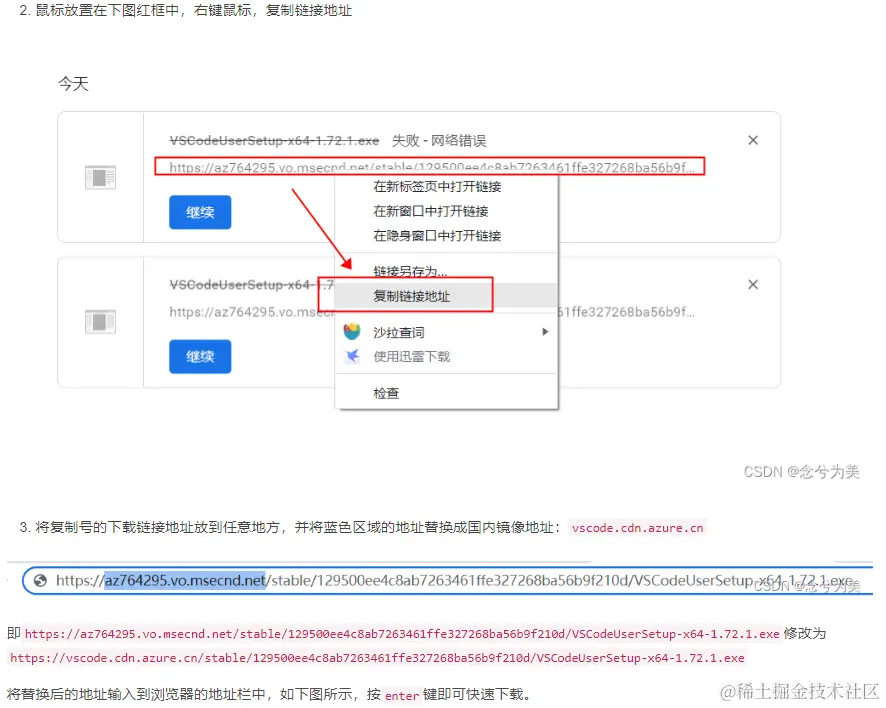Click the 沙拉查词 extension icon
The width and height of the screenshot is (886, 708).
(x=352, y=332)
